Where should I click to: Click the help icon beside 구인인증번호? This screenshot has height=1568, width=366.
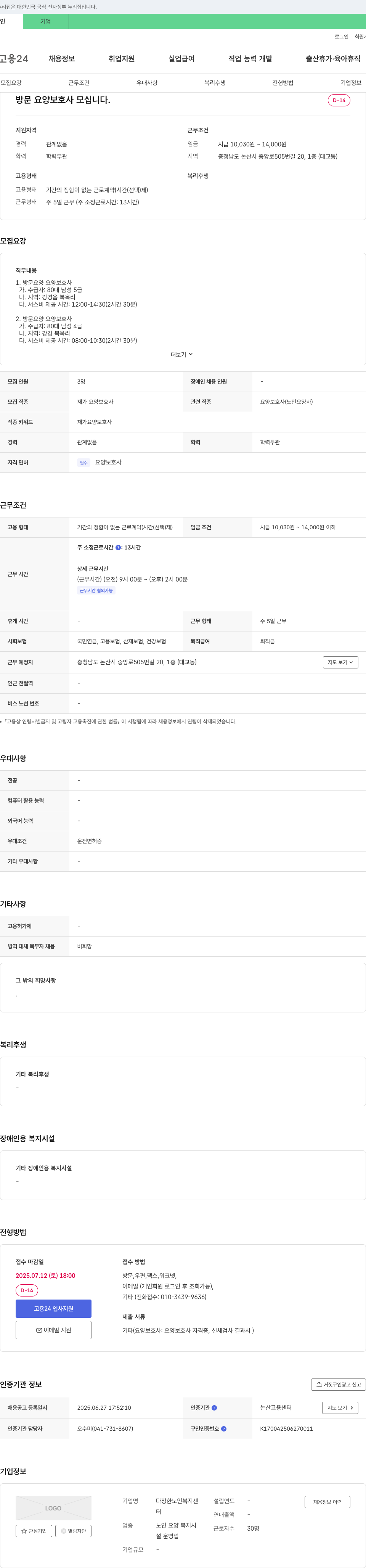[x=224, y=1428]
